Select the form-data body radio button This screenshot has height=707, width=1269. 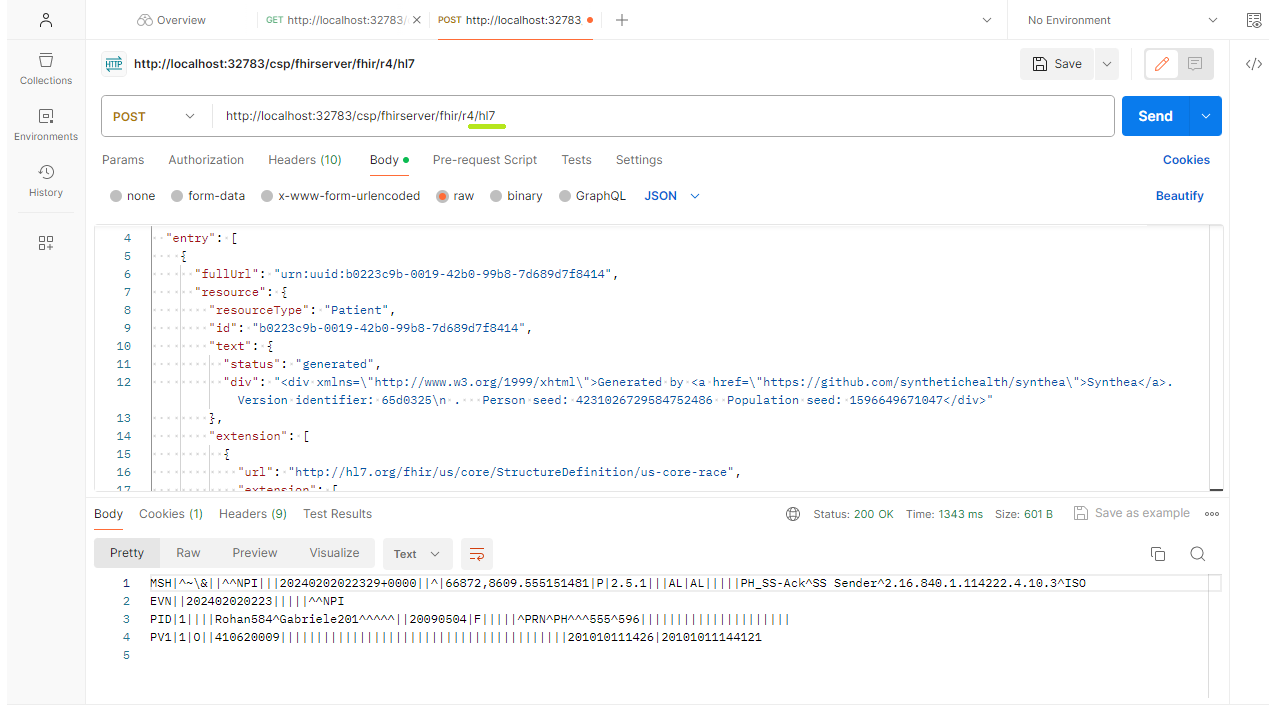click(177, 196)
